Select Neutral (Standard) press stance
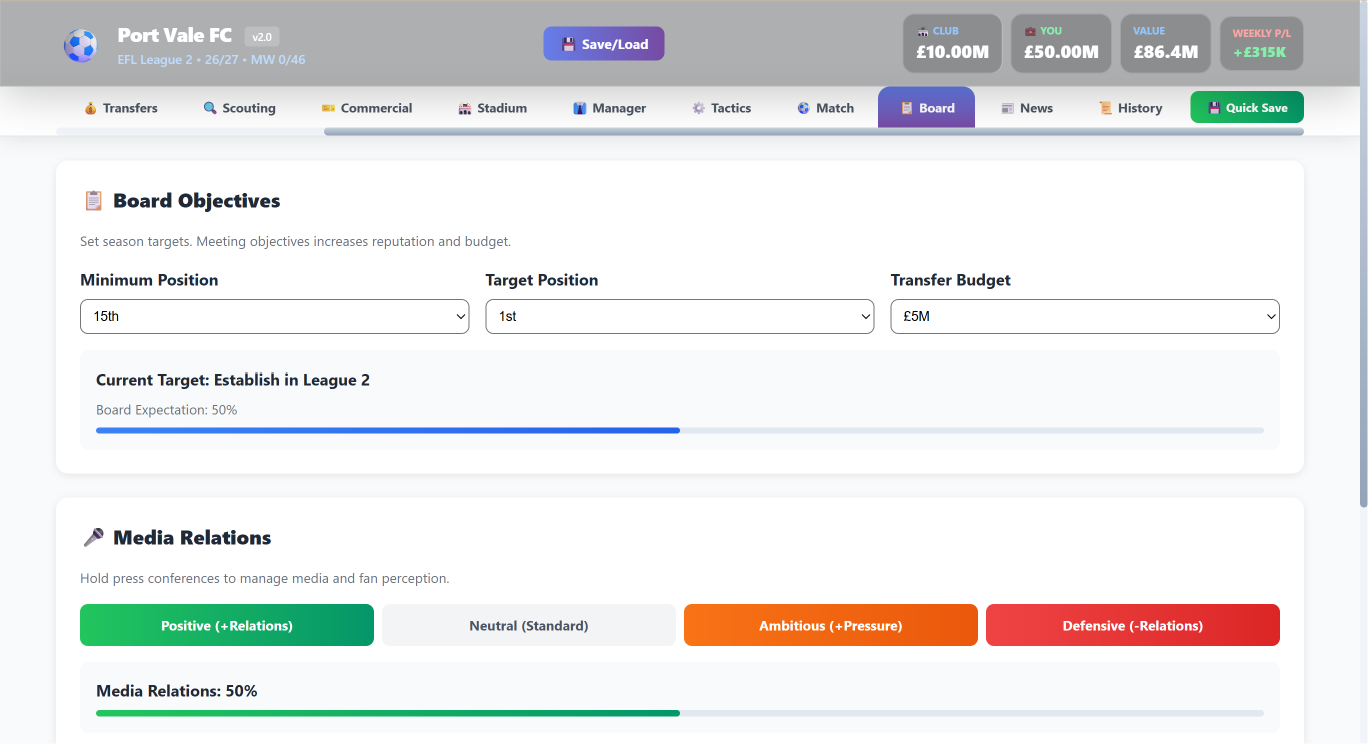The width and height of the screenshot is (1368, 744). [x=529, y=625]
